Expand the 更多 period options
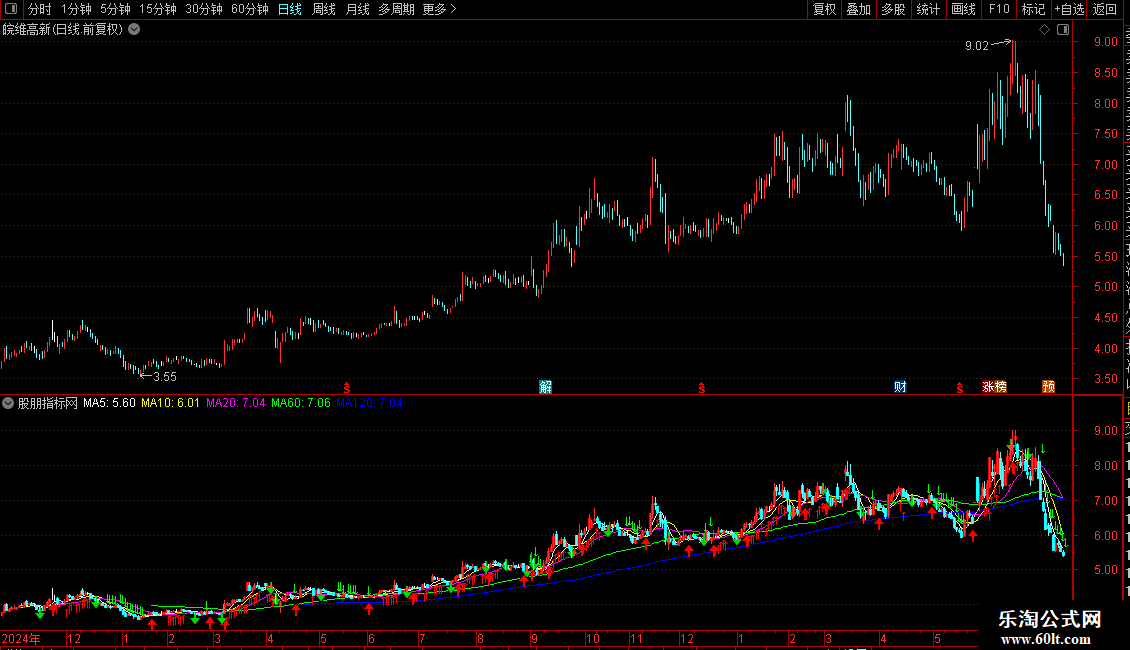 pos(440,9)
